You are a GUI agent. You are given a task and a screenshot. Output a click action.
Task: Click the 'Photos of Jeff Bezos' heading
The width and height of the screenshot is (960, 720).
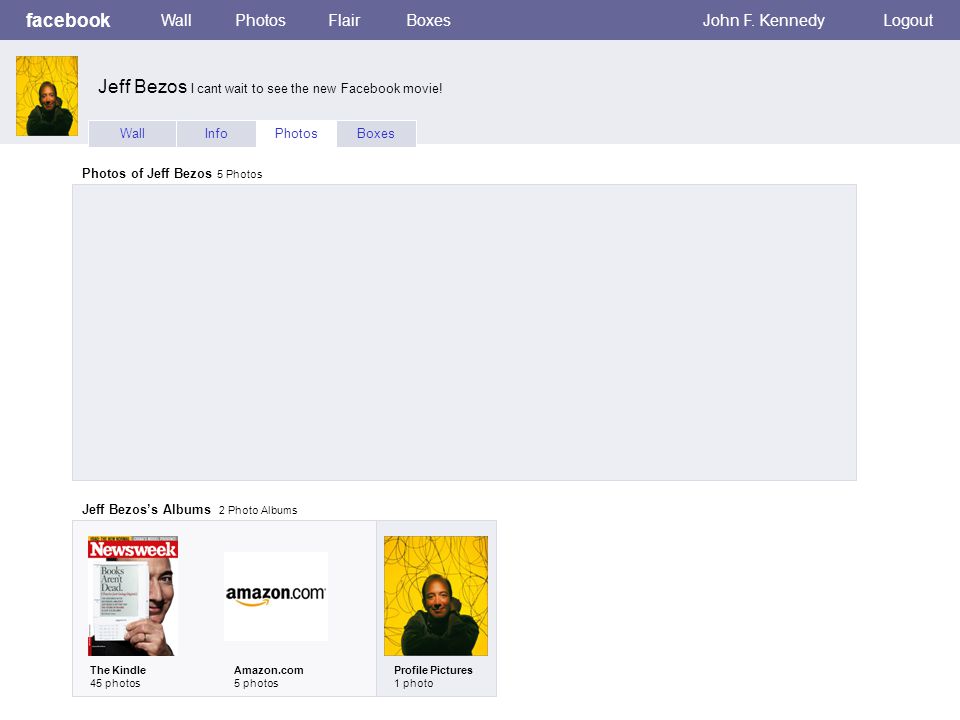(x=147, y=173)
